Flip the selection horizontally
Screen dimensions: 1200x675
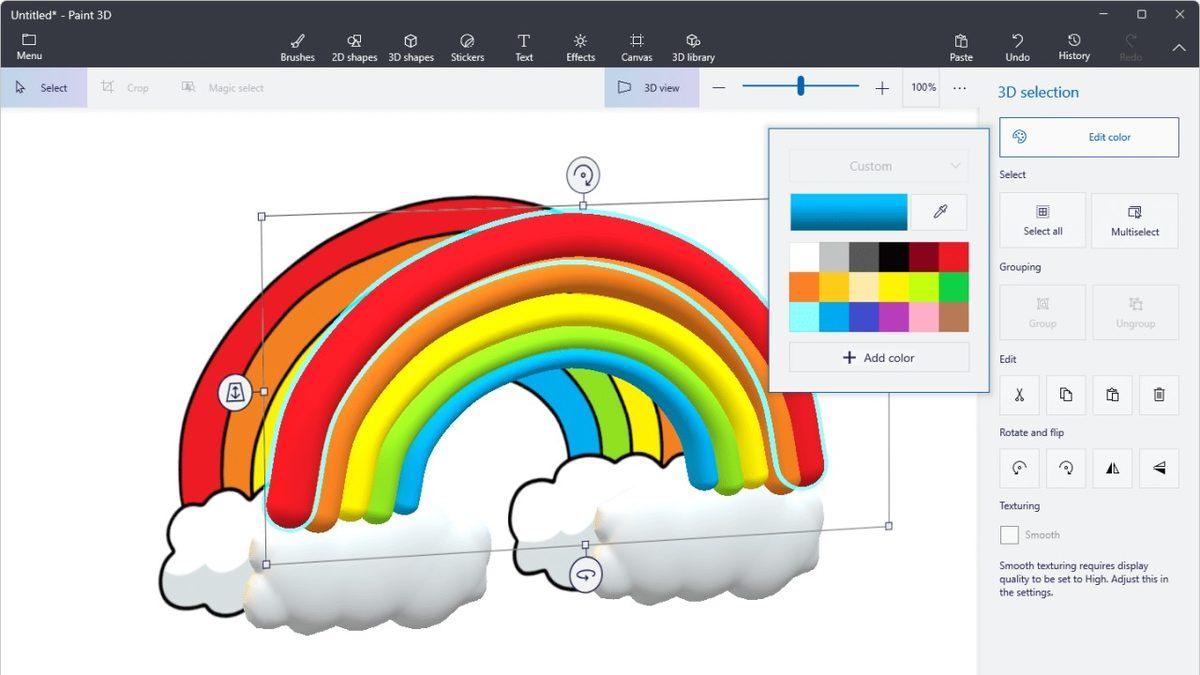pos(1112,468)
